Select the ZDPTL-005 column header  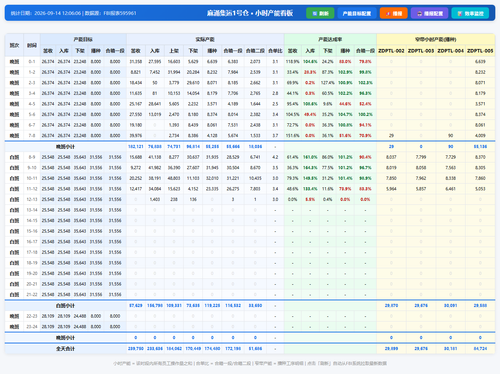[480, 51]
